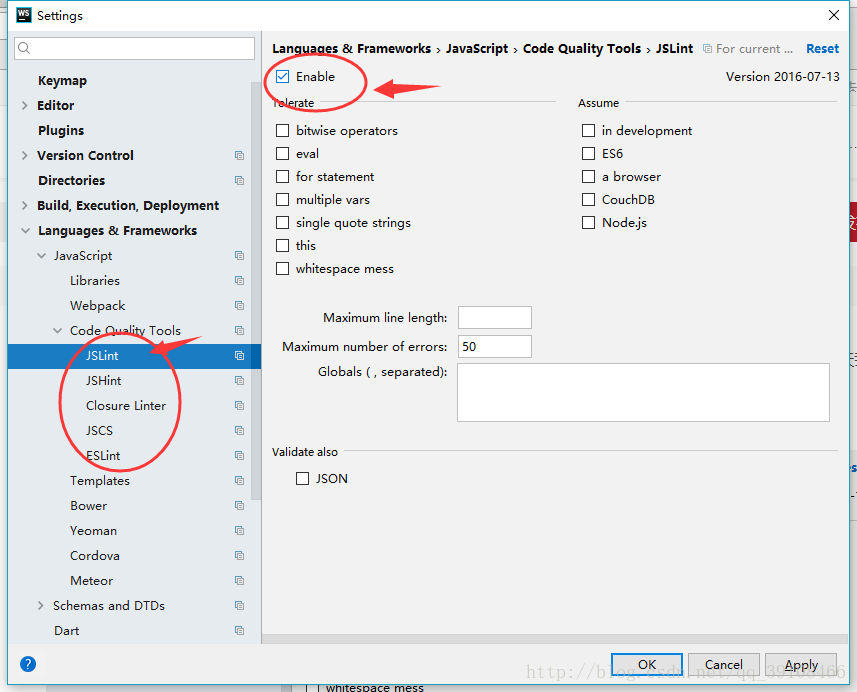This screenshot has height=692, width=857.
Task: Collapse Languages & Frameworks node
Action: click(25, 231)
